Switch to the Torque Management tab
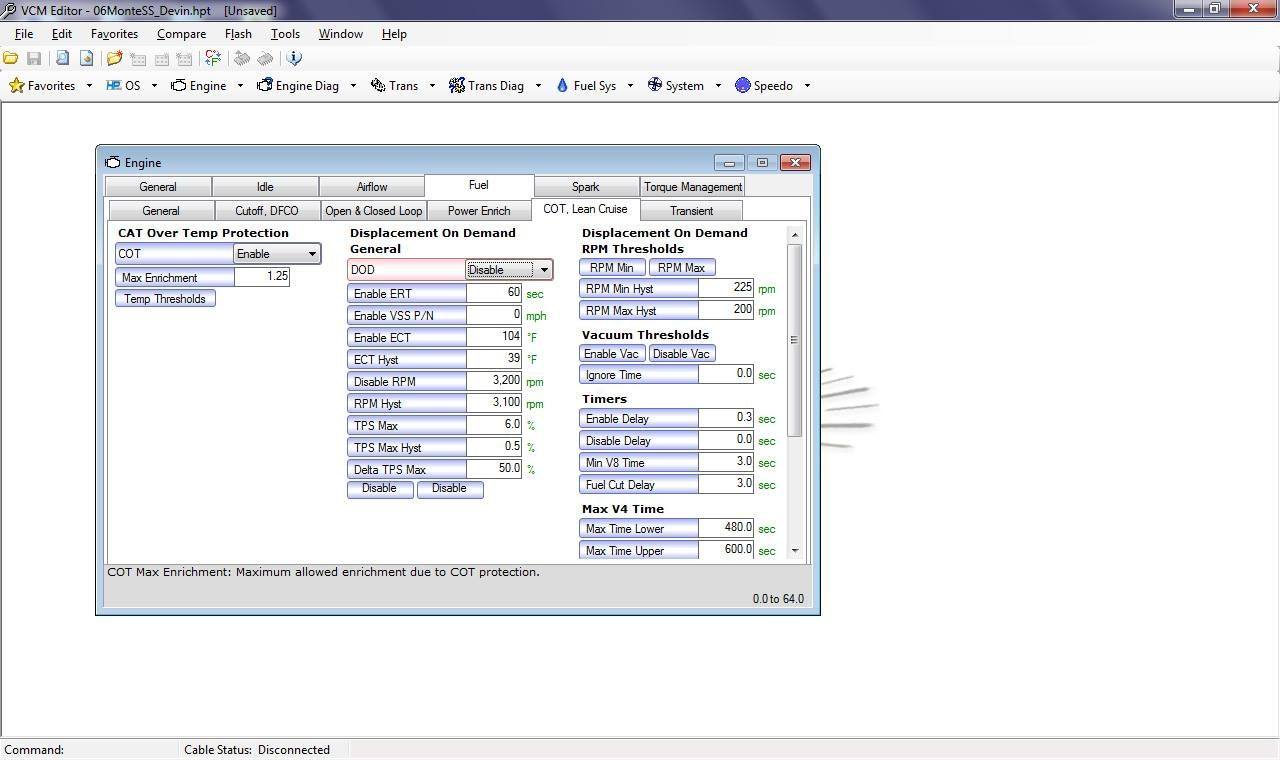 (693, 187)
